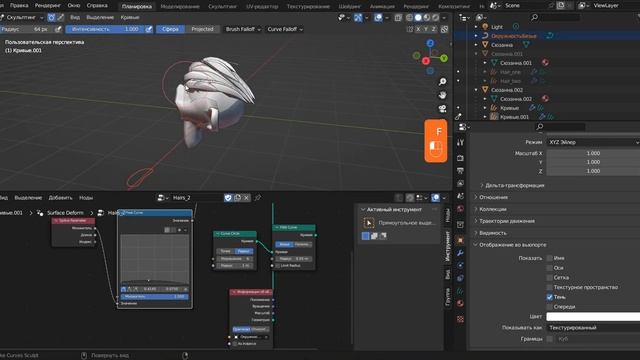Click the pin icon in node editor header
This screenshot has height=360, width=640.
(258, 198)
